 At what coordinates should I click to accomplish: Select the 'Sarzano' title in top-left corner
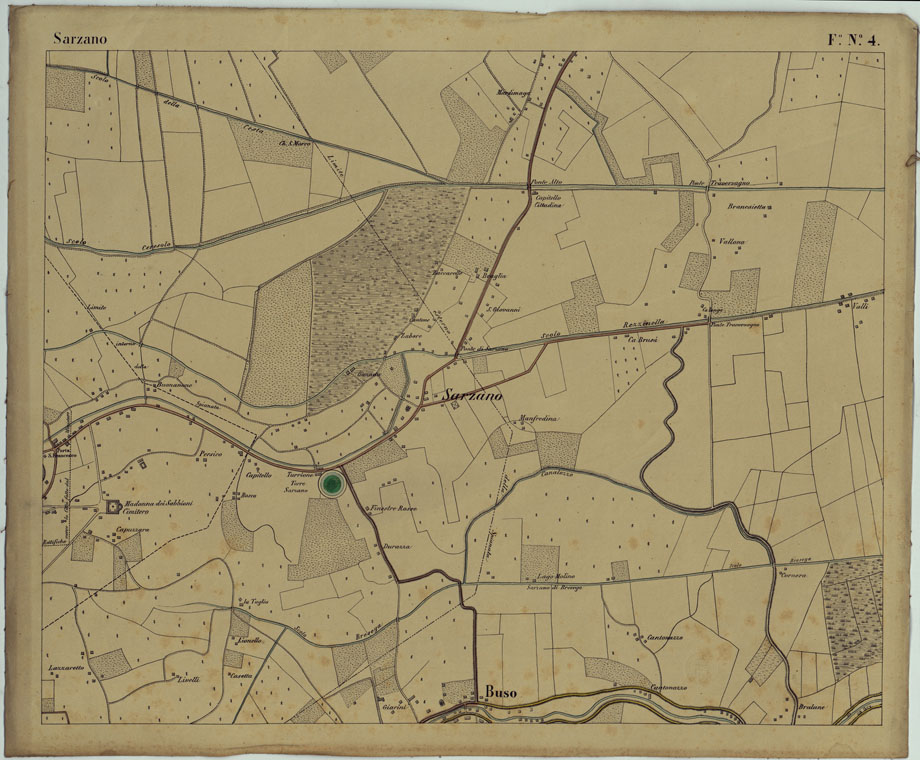click(x=82, y=40)
